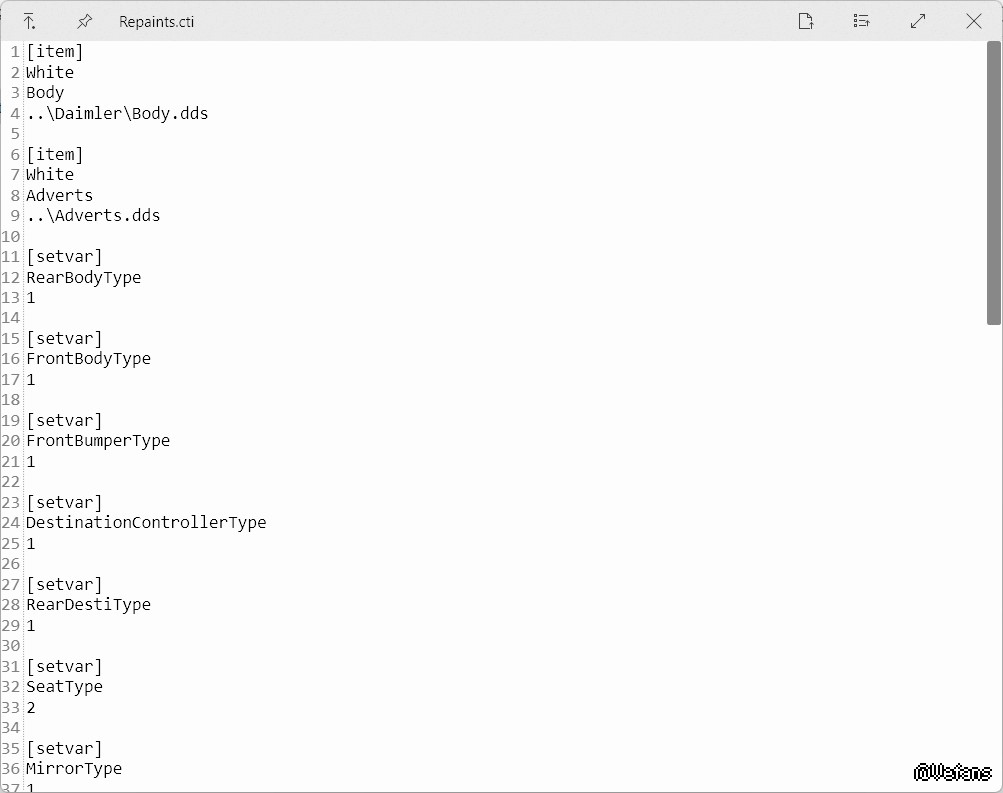
Task: Expand window with diagonal arrows icon
Action: pos(918,21)
